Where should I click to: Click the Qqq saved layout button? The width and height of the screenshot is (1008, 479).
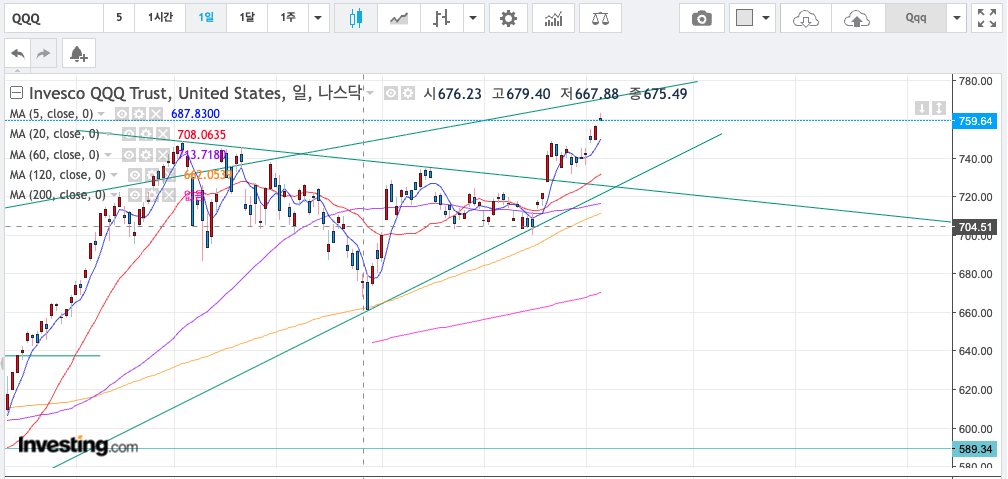[x=916, y=19]
